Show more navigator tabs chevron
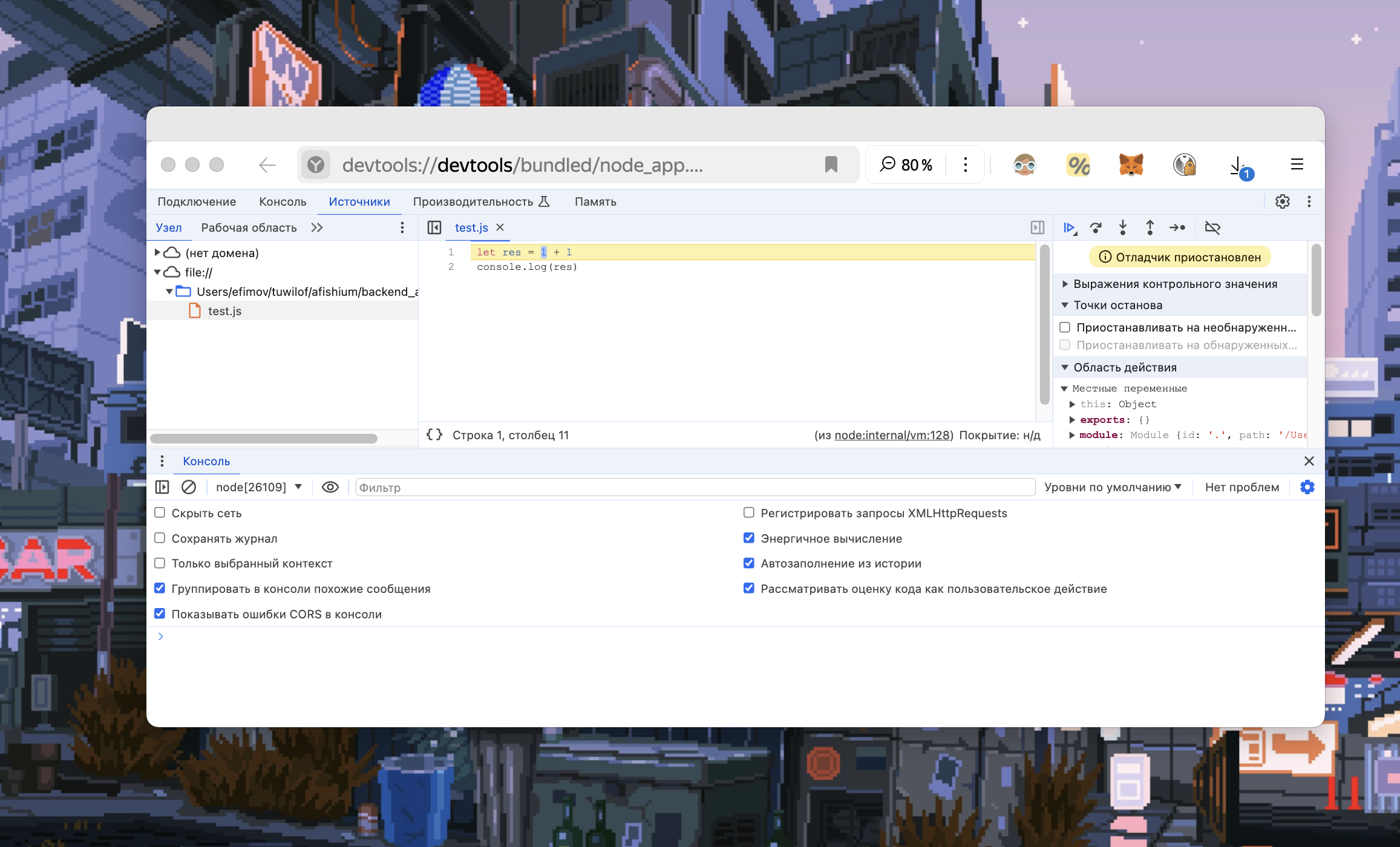The height and width of the screenshot is (847, 1400). [x=317, y=227]
